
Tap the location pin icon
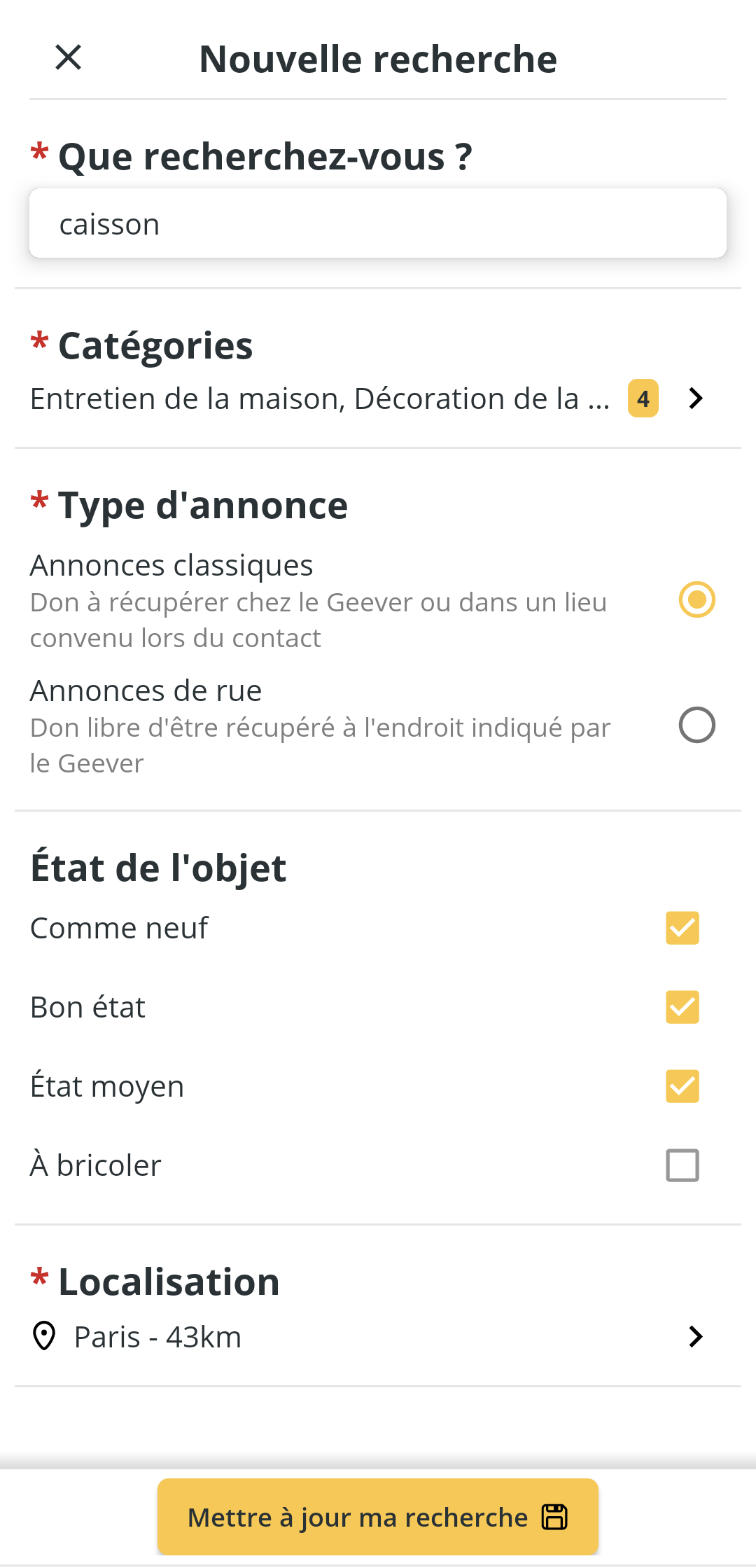coord(44,1336)
